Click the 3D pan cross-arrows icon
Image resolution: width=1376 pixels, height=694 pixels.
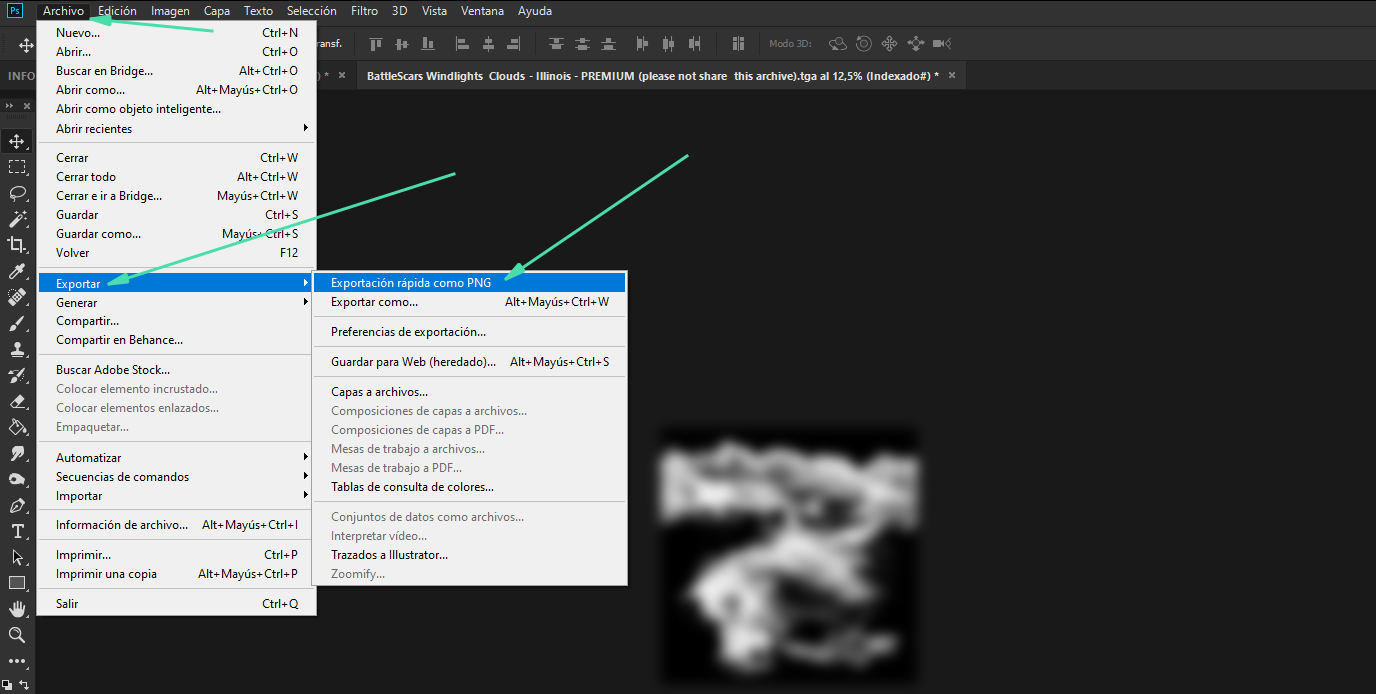pyautogui.click(x=889, y=44)
